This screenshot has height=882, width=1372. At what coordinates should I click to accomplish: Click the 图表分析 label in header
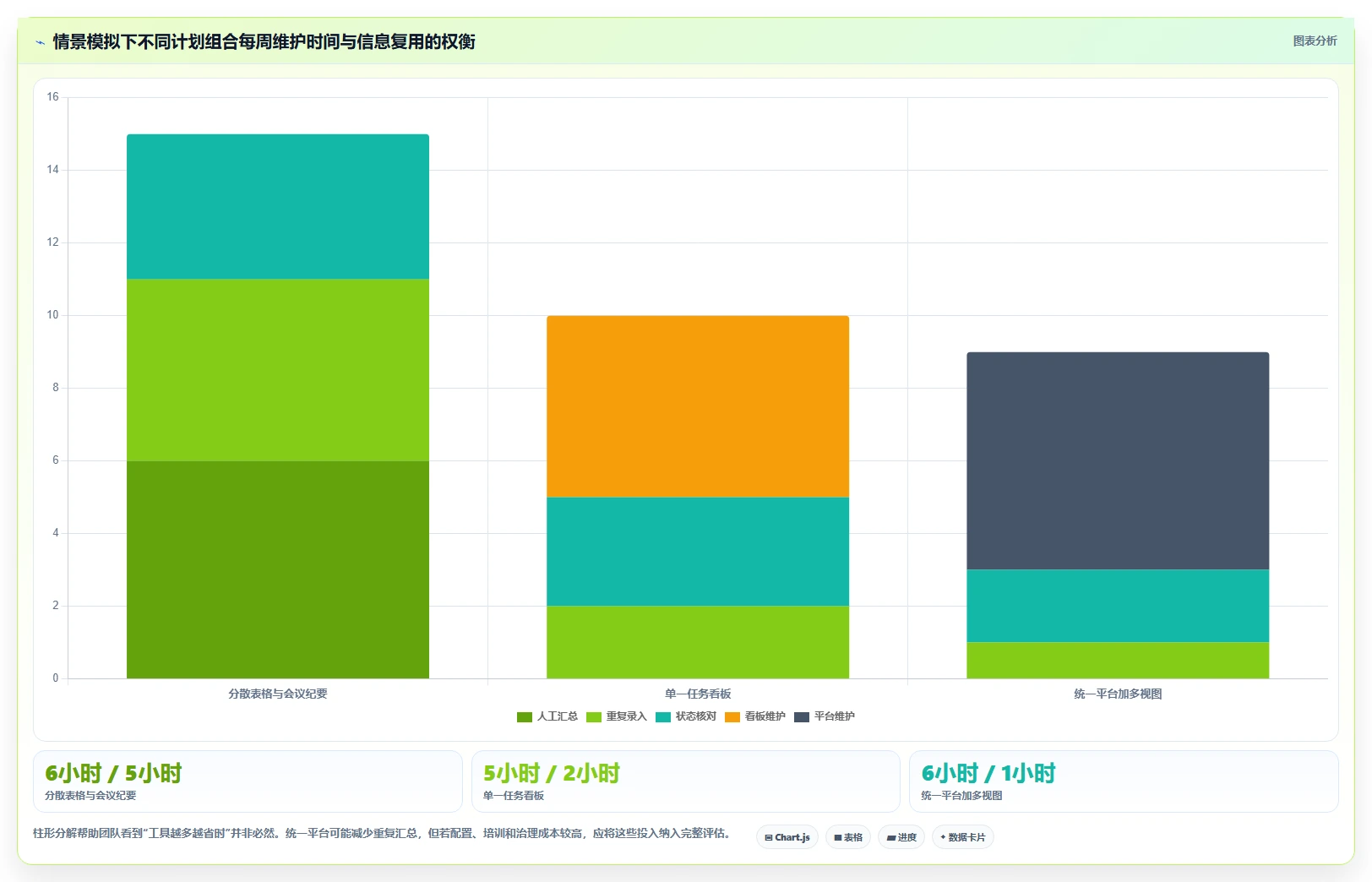(1315, 41)
